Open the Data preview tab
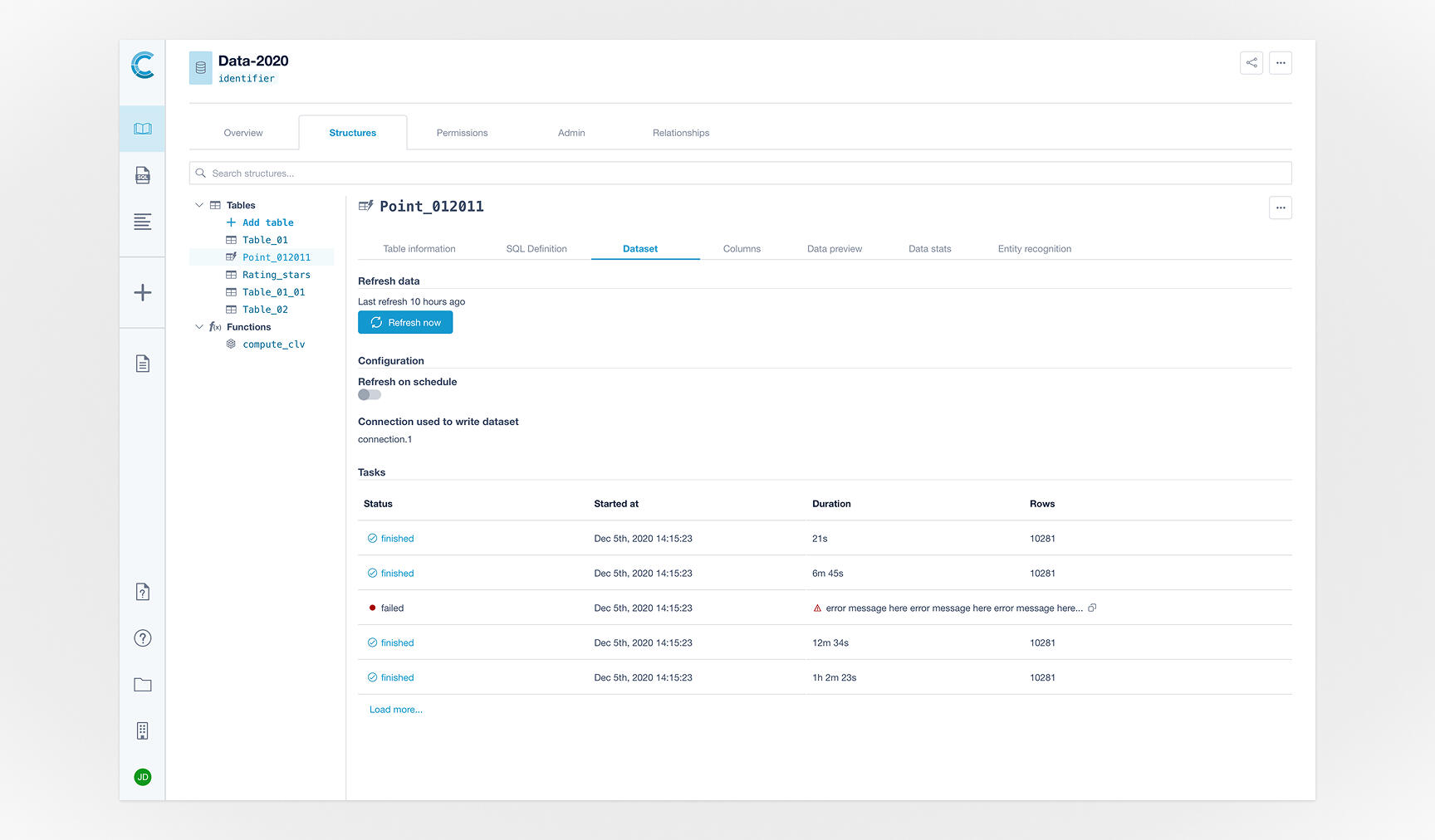This screenshot has width=1435, height=840. coord(834,249)
